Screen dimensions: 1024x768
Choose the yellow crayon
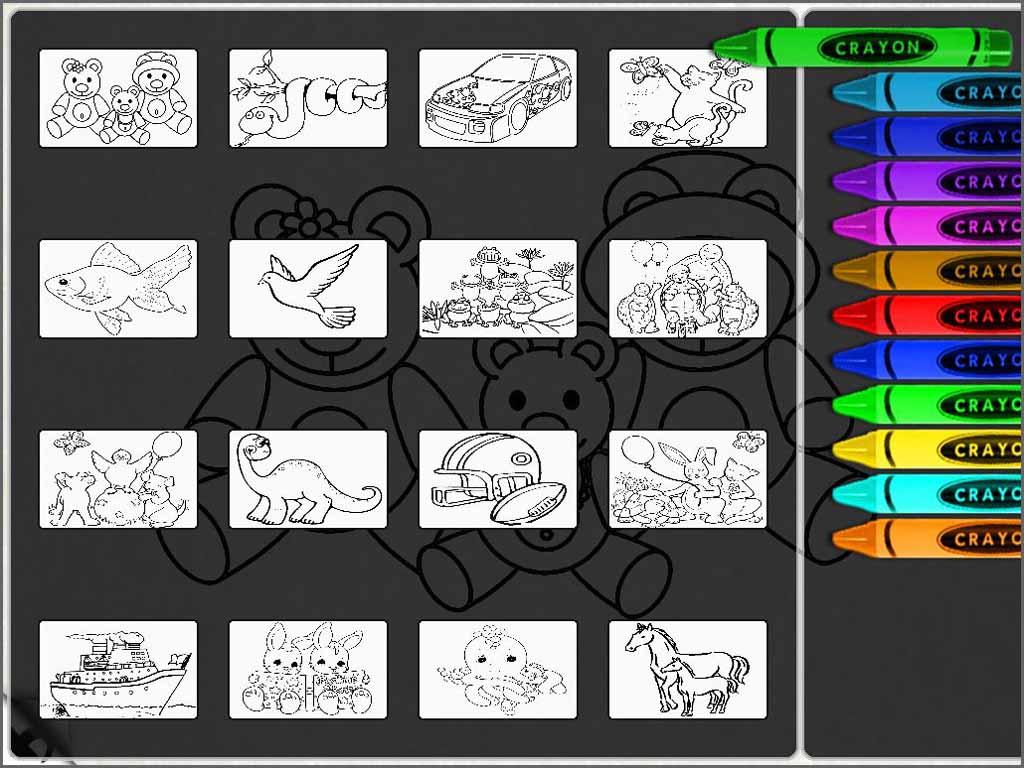(x=927, y=449)
